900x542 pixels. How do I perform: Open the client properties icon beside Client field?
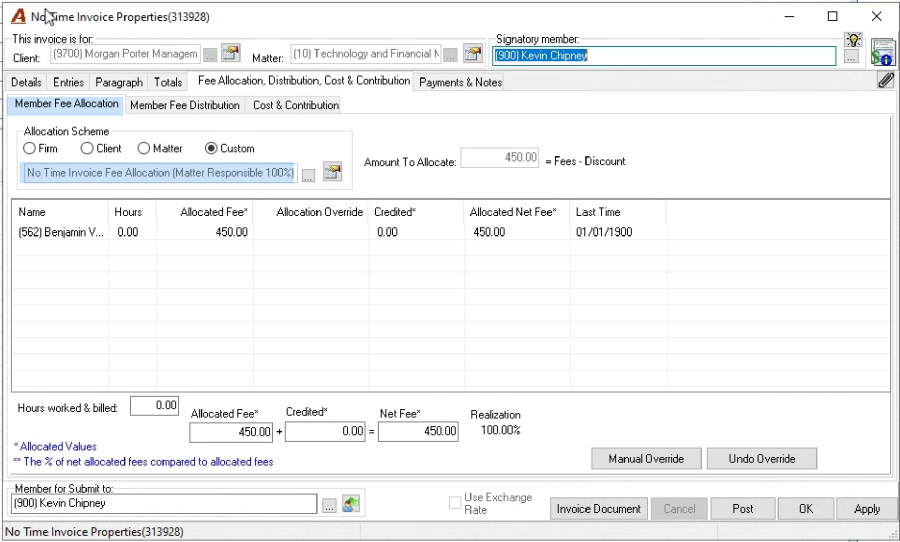tap(231, 53)
